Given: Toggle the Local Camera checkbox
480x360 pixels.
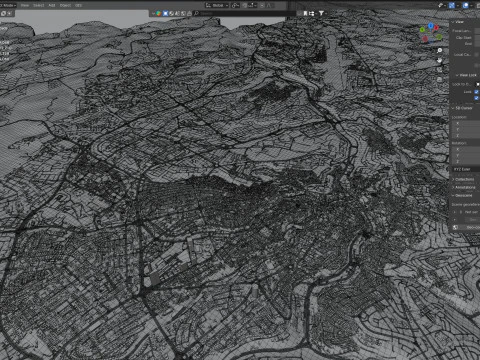Looking at the screenshot, I should pos(476,54).
